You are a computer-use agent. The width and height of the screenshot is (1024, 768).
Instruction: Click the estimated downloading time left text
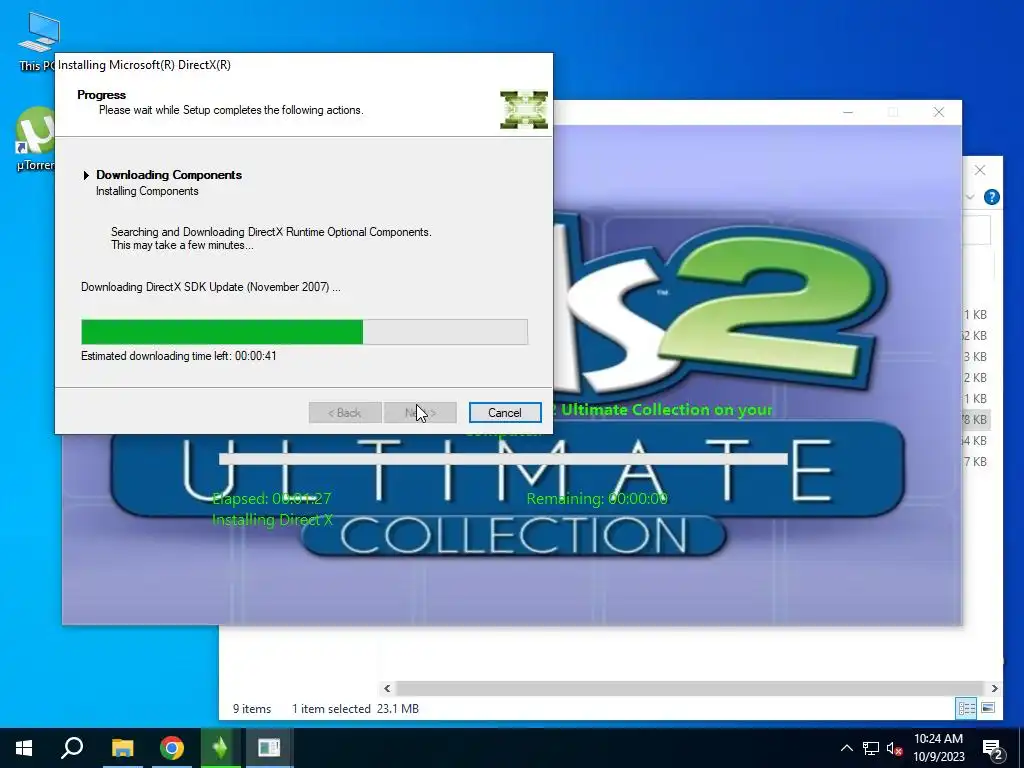(178, 356)
